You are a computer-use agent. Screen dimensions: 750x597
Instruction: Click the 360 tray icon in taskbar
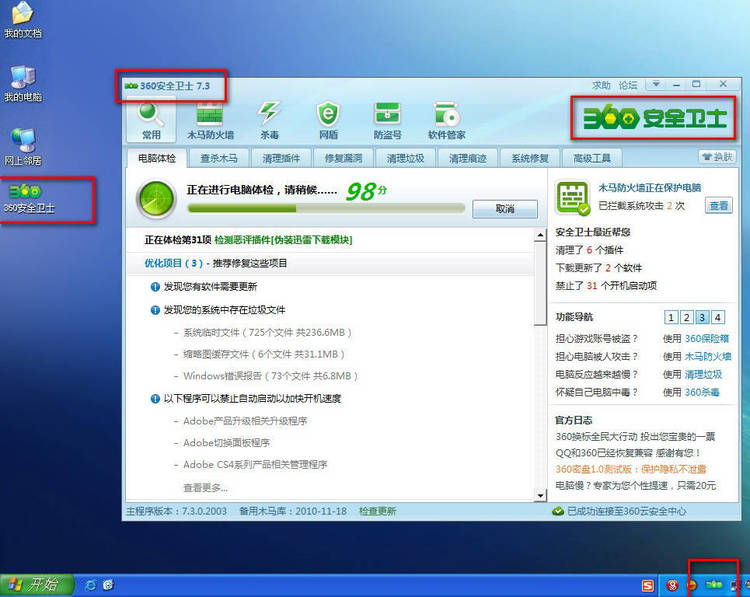point(714,585)
